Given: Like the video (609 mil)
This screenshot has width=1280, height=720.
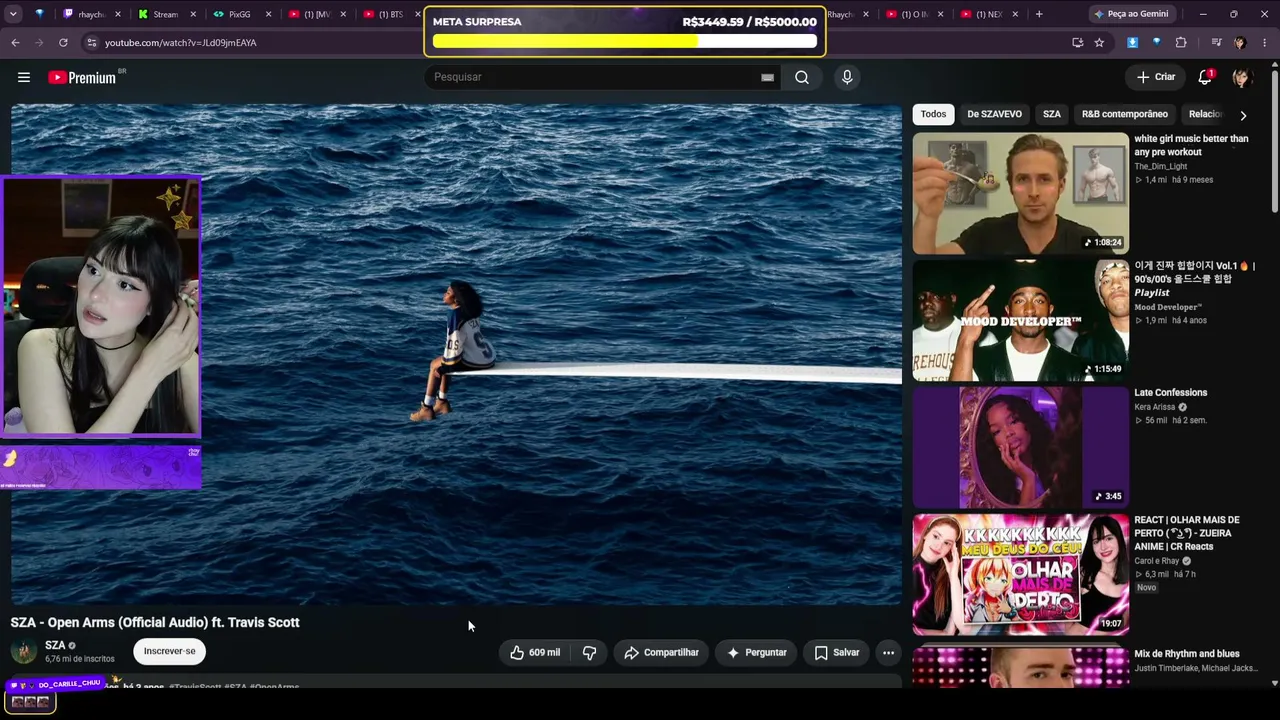Looking at the screenshot, I should (534, 652).
